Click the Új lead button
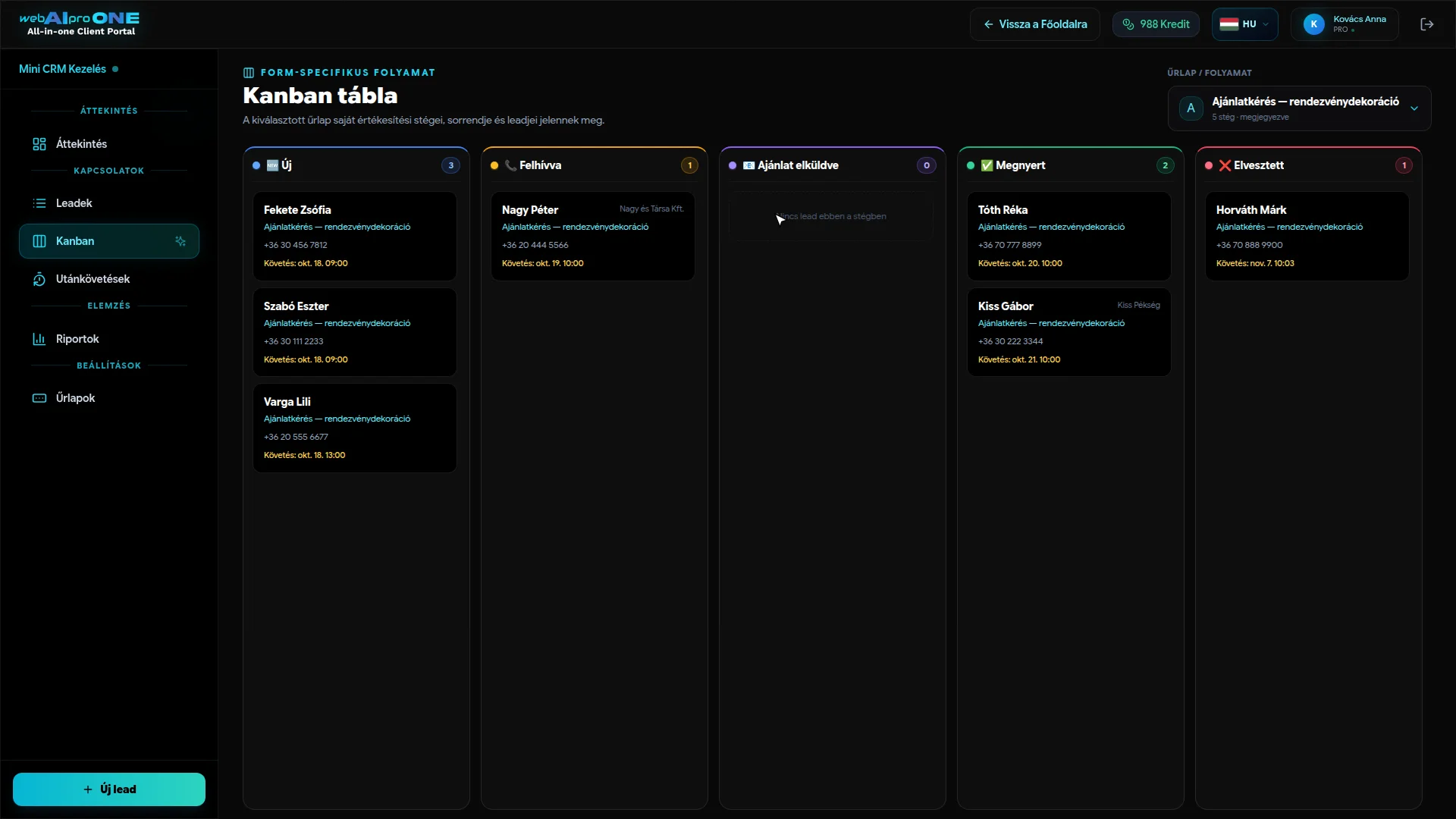This screenshot has height=819, width=1456. (109, 789)
